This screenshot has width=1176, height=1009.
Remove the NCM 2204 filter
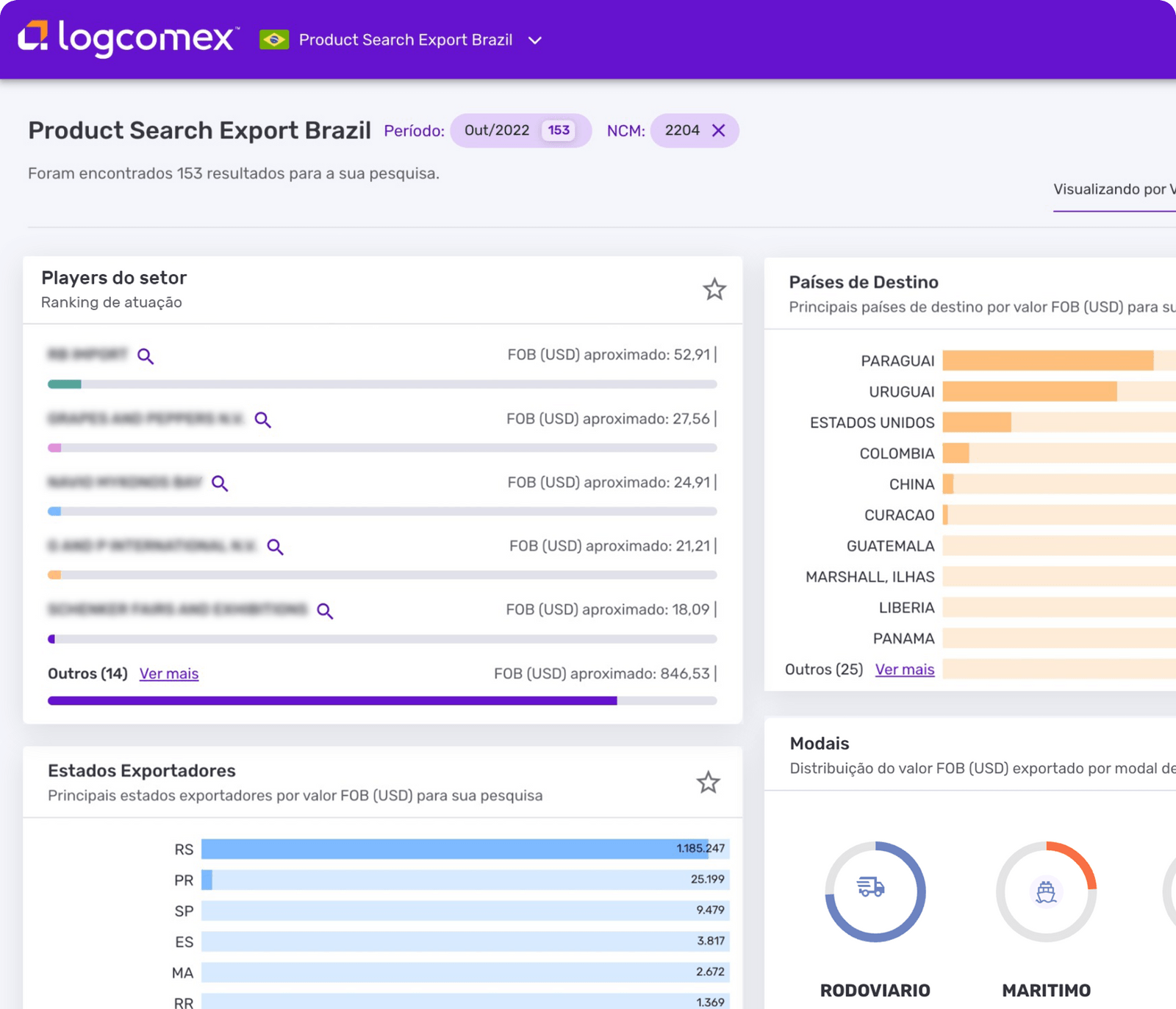pyautogui.click(x=719, y=131)
